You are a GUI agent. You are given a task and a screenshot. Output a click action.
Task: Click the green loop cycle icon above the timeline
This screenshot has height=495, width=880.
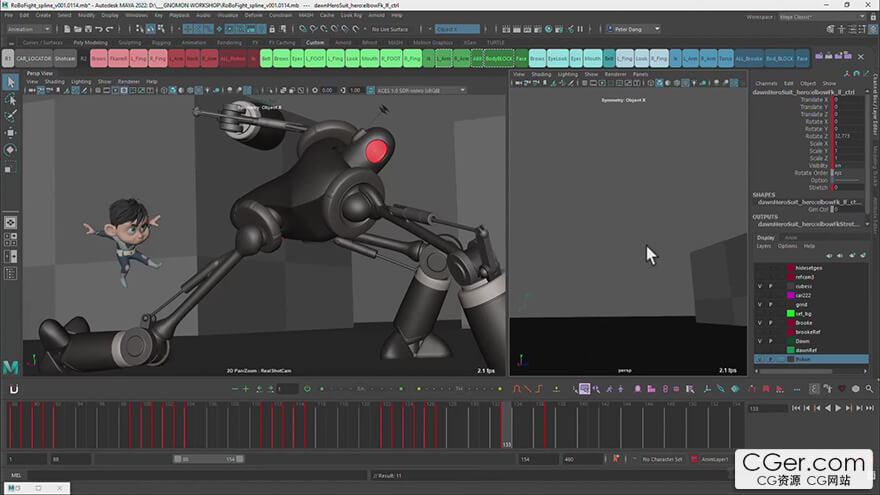coord(307,388)
